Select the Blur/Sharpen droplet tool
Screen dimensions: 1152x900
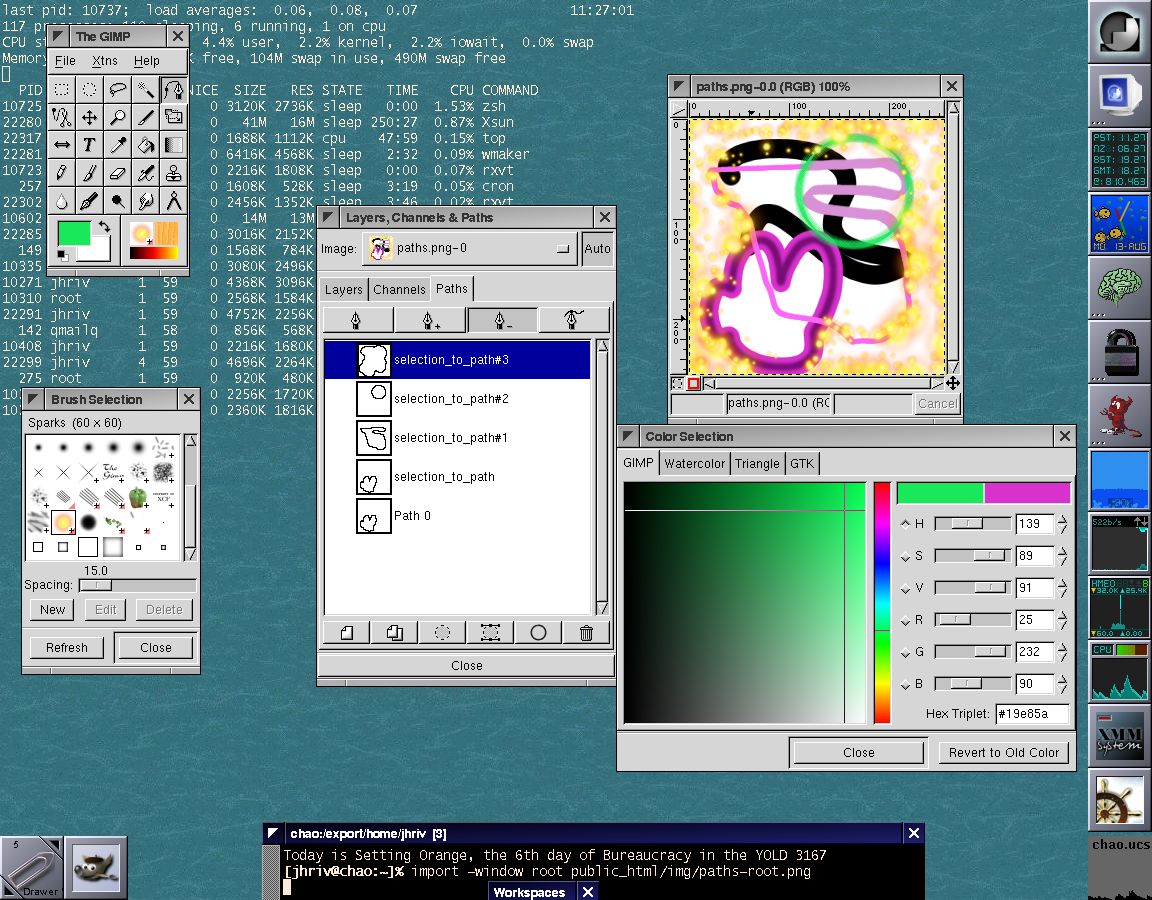click(62, 201)
